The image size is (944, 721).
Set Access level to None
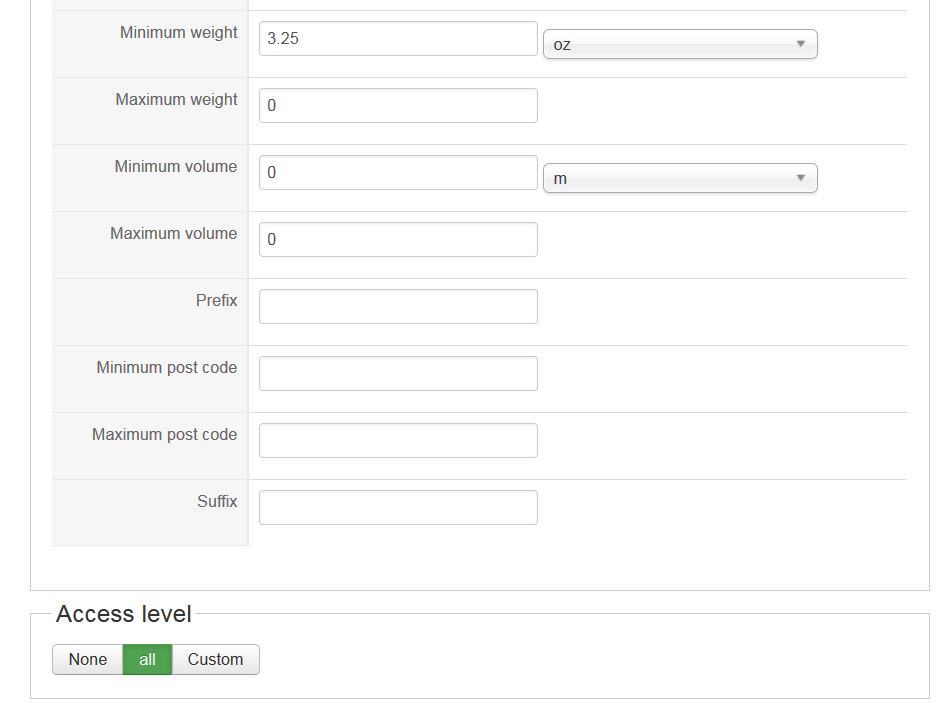coord(88,660)
